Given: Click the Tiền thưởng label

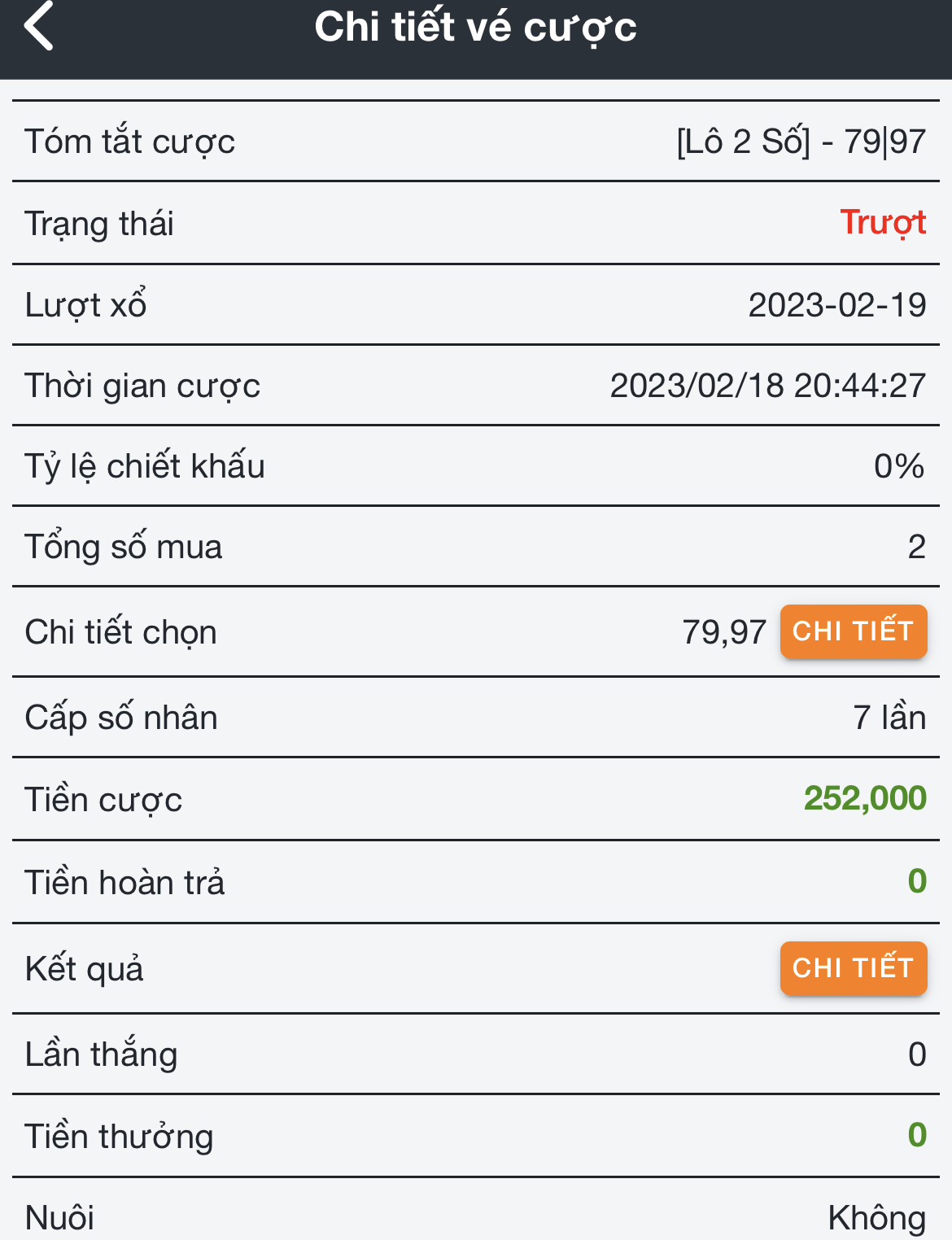Looking at the screenshot, I should click(x=119, y=1137).
